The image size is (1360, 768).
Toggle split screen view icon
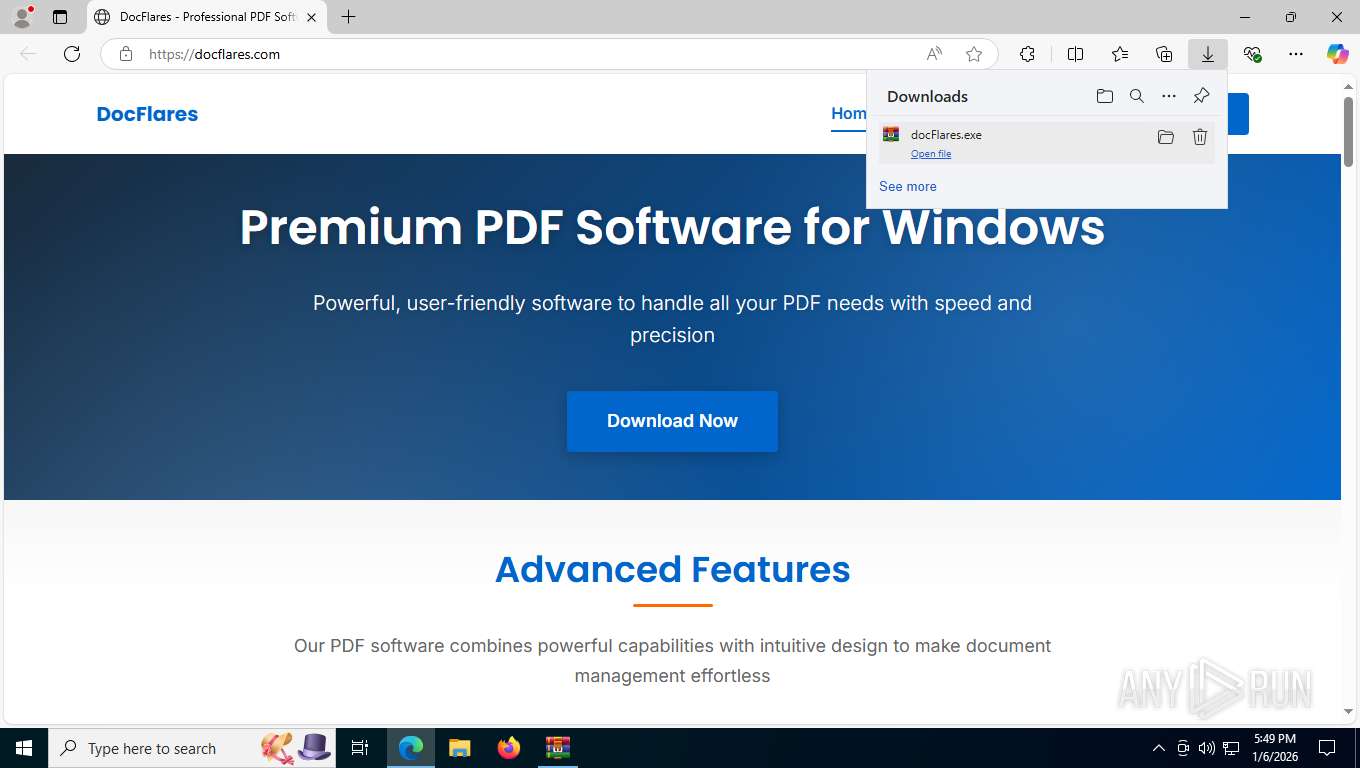pyautogui.click(x=1076, y=54)
